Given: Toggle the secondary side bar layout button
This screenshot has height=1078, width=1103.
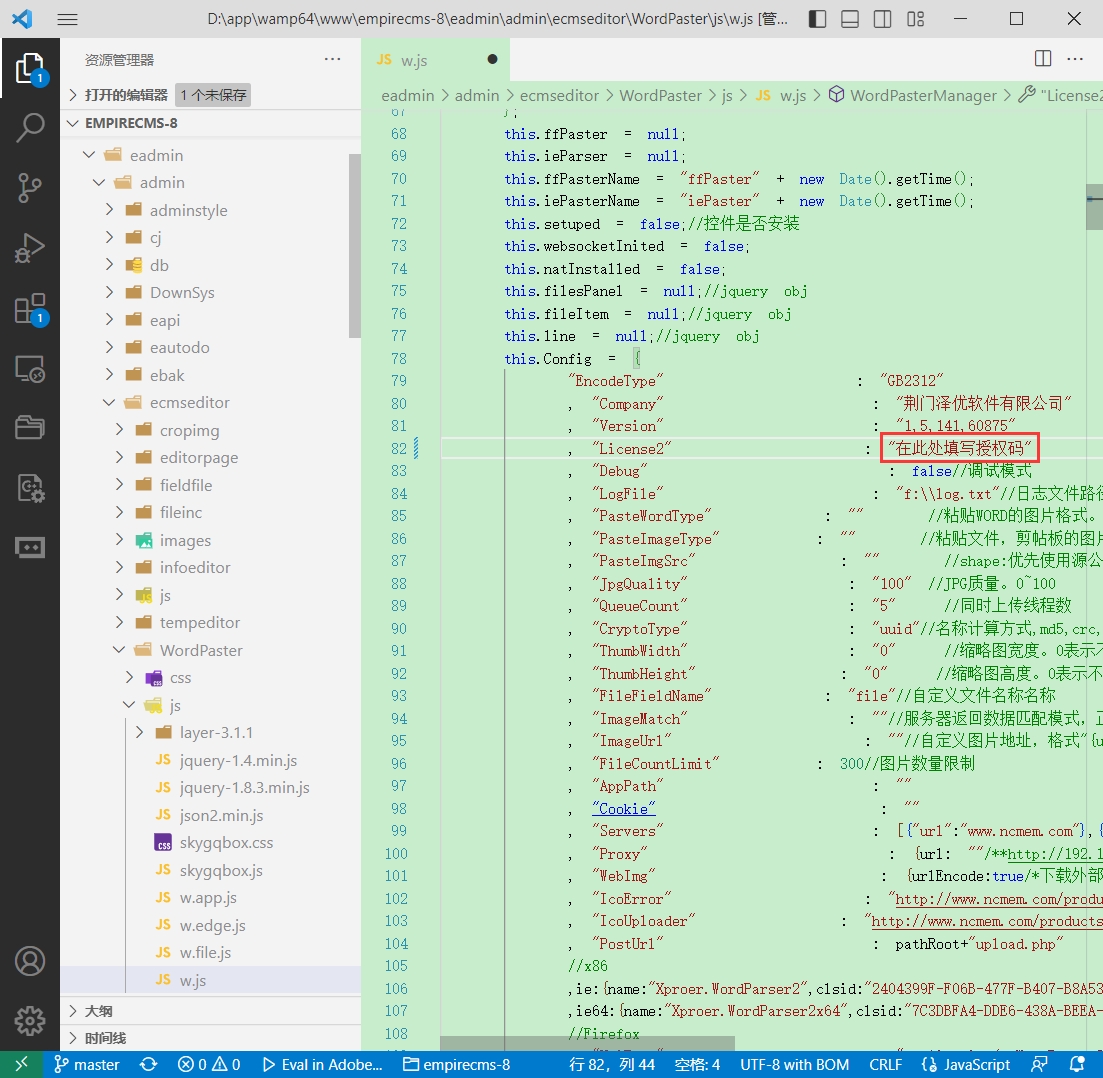Looking at the screenshot, I should point(882,19).
